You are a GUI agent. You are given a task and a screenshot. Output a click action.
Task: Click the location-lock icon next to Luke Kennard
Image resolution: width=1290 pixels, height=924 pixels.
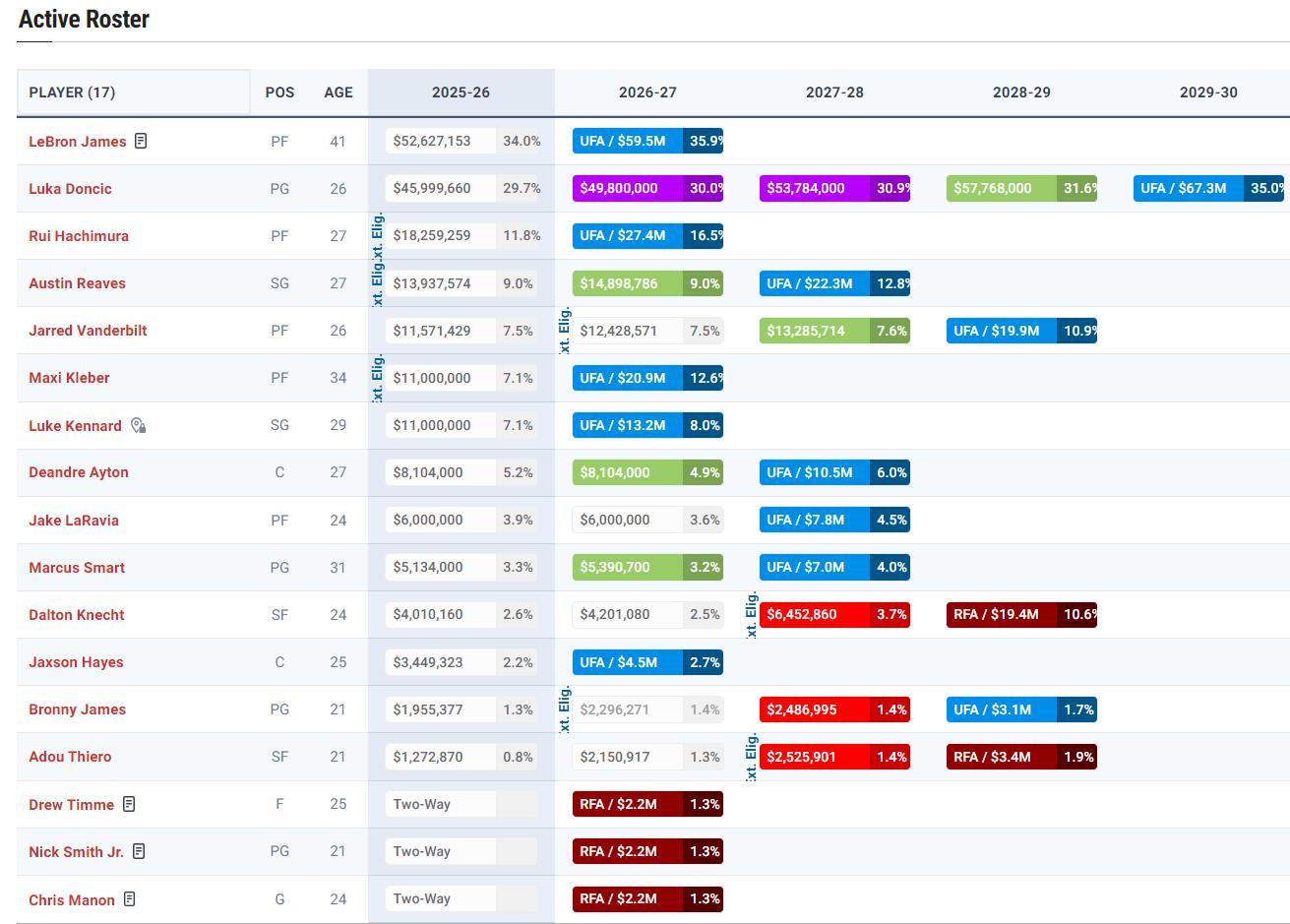tap(139, 425)
